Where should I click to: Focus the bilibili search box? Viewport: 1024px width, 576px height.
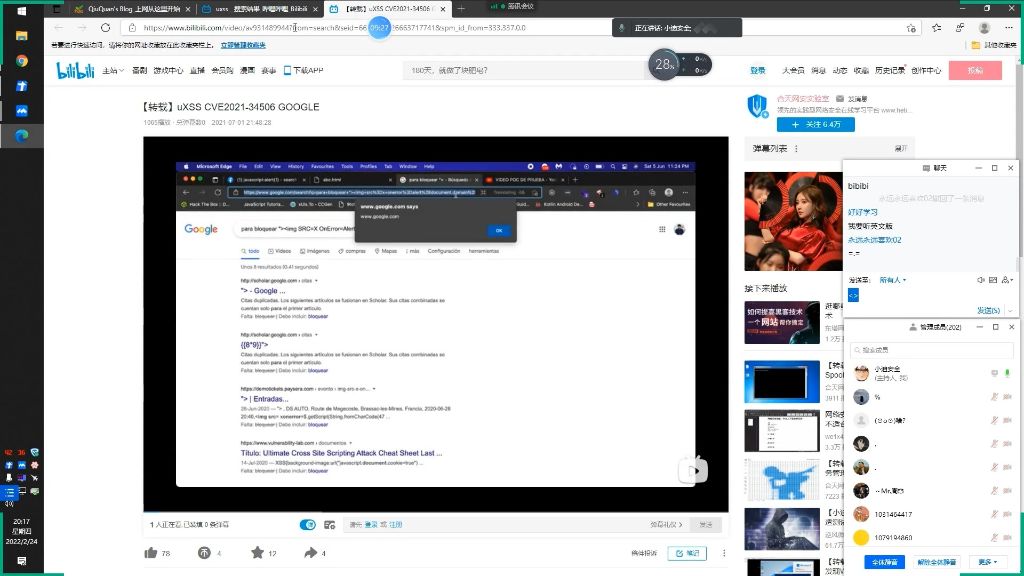tap(522, 71)
